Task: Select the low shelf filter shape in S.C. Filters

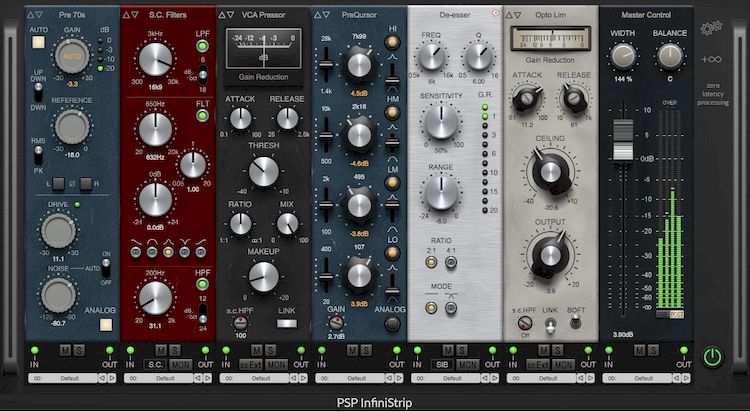Action: [136, 252]
